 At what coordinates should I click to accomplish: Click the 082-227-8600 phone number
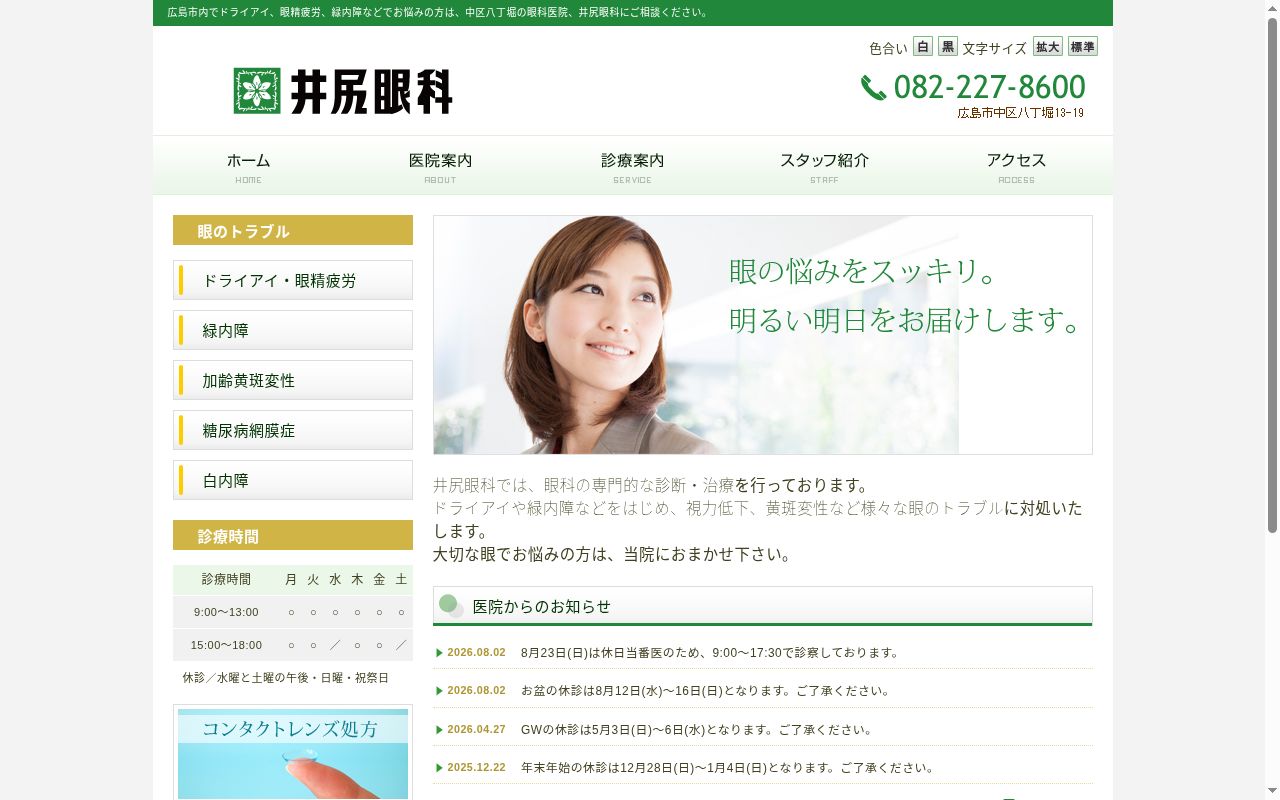(990, 87)
